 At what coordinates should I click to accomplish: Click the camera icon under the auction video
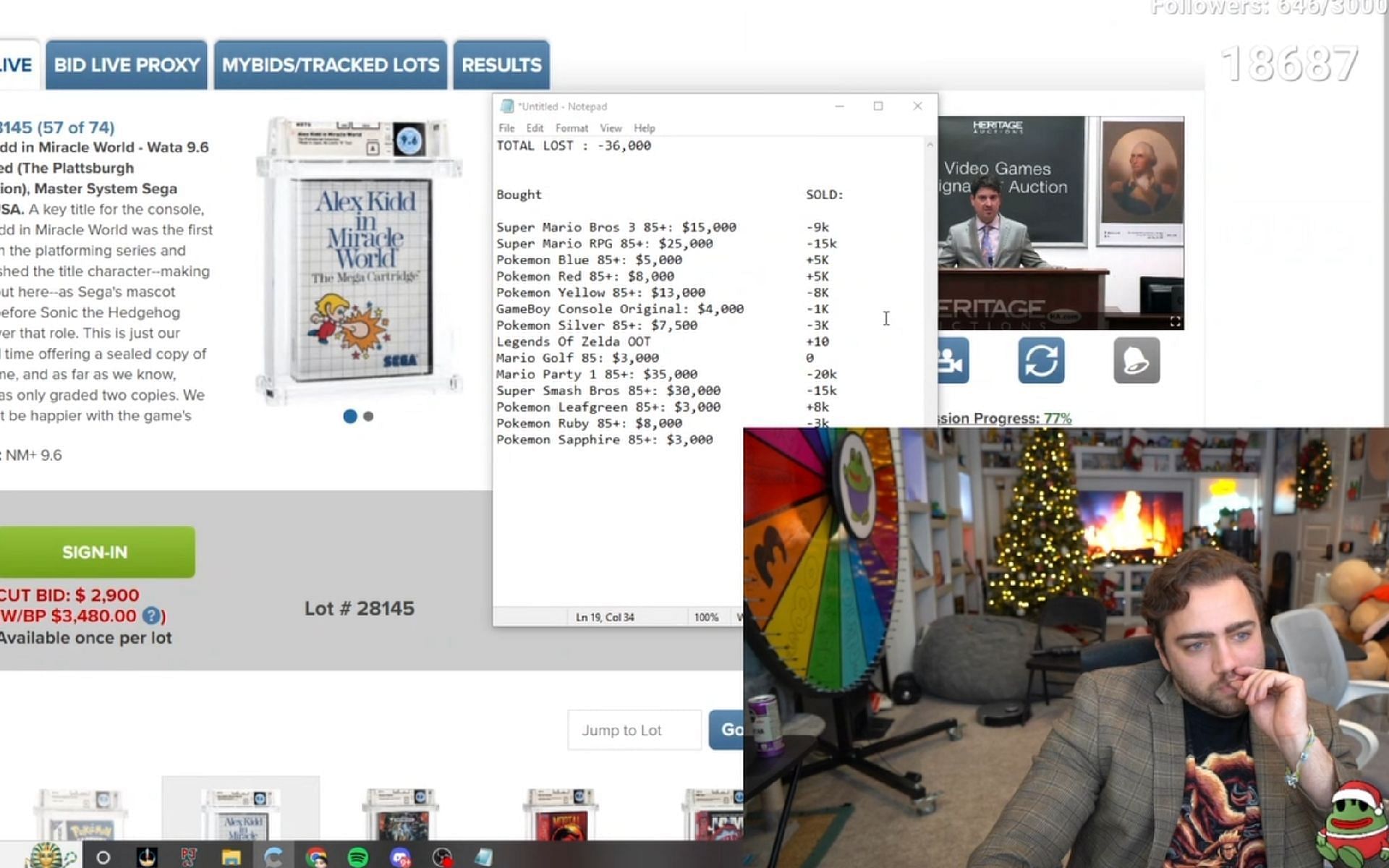click(x=953, y=360)
